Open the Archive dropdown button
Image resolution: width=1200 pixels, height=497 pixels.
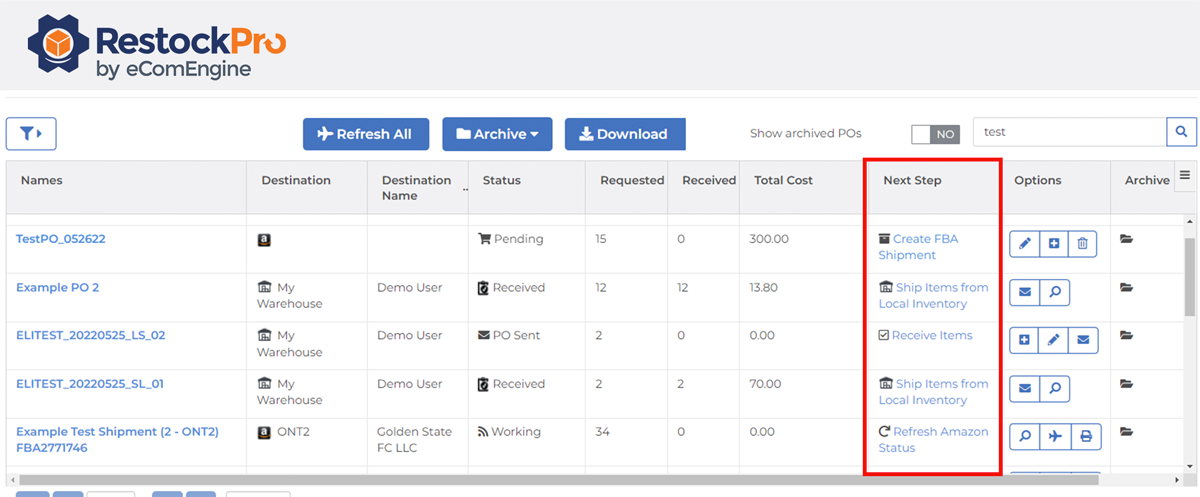[x=497, y=134]
